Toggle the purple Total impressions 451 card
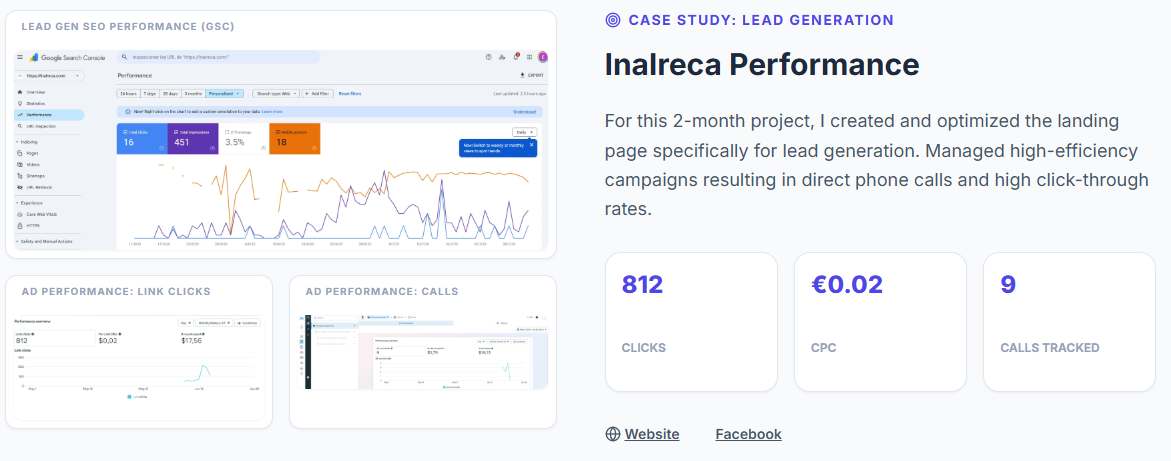The image size is (1171, 461). click(x=193, y=138)
